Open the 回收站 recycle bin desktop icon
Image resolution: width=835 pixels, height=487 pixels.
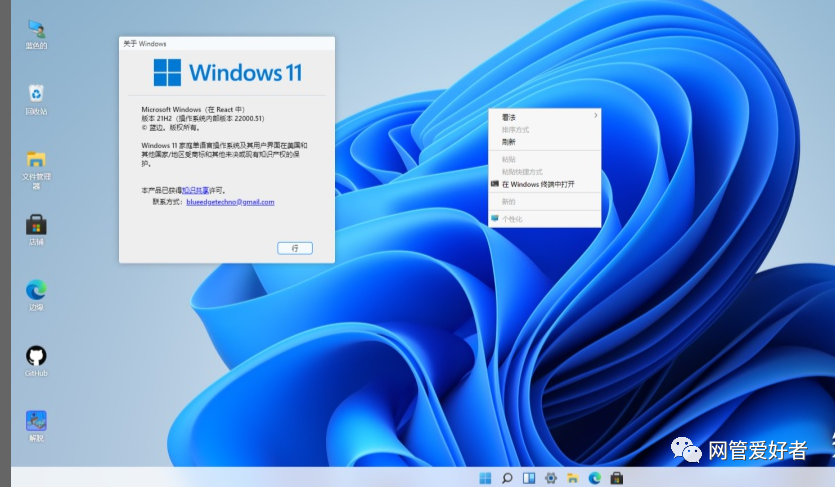36,94
